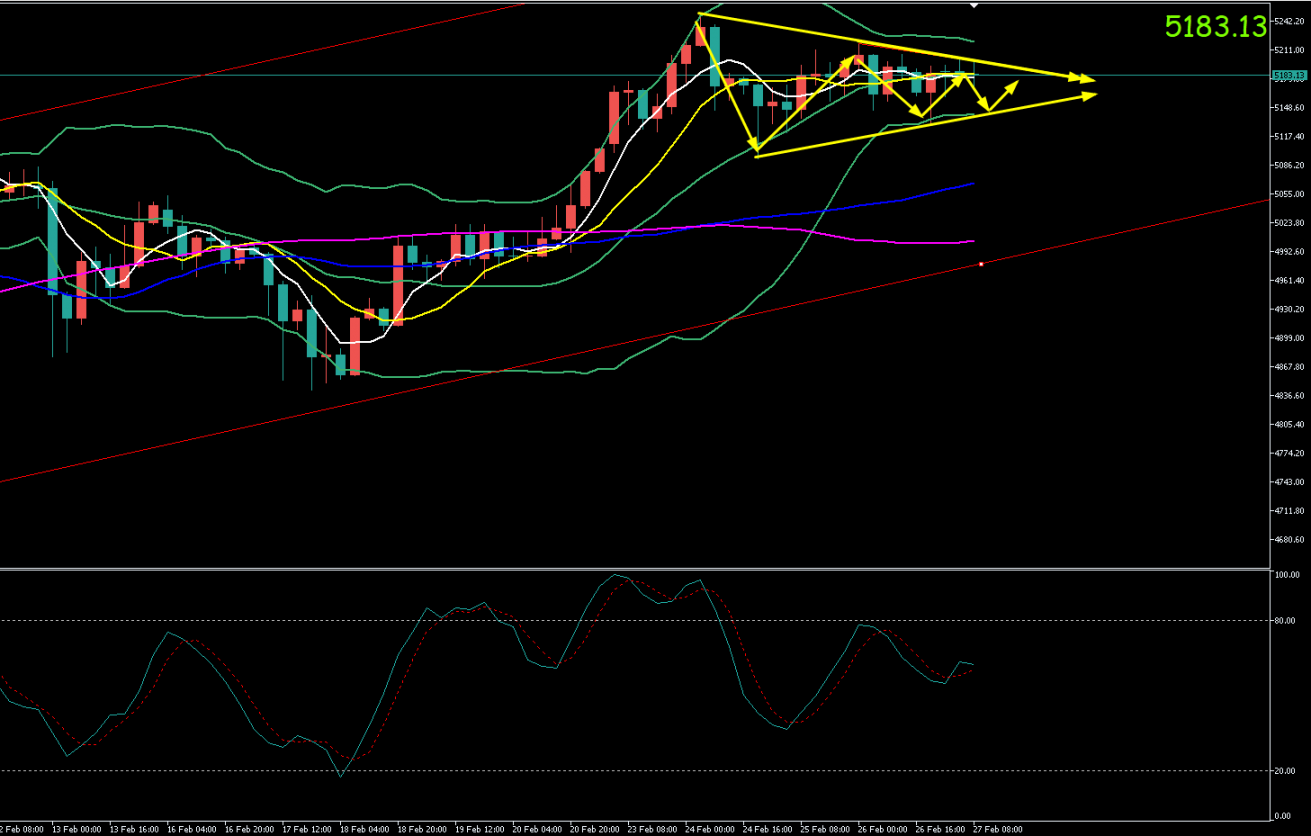The height and width of the screenshot is (836, 1311).
Task: Select the 27 Feb 08:00 time label
Action: coord(996,829)
